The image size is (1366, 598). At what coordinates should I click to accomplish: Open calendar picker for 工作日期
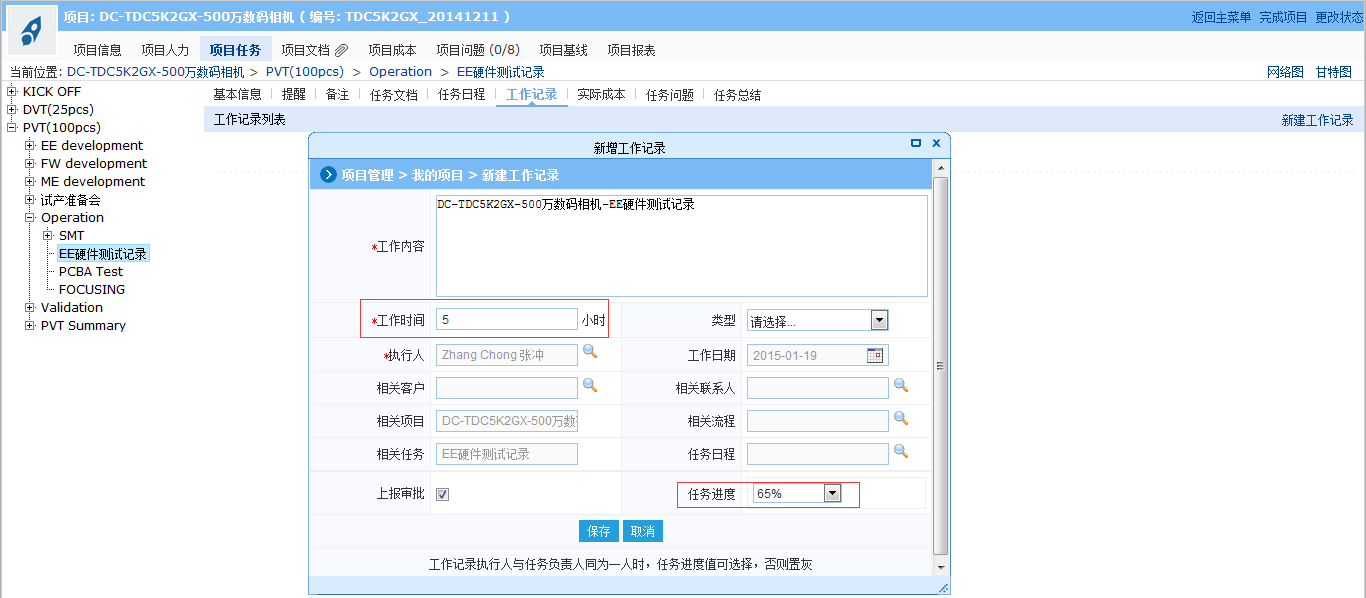pyautogui.click(x=875, y=355)
